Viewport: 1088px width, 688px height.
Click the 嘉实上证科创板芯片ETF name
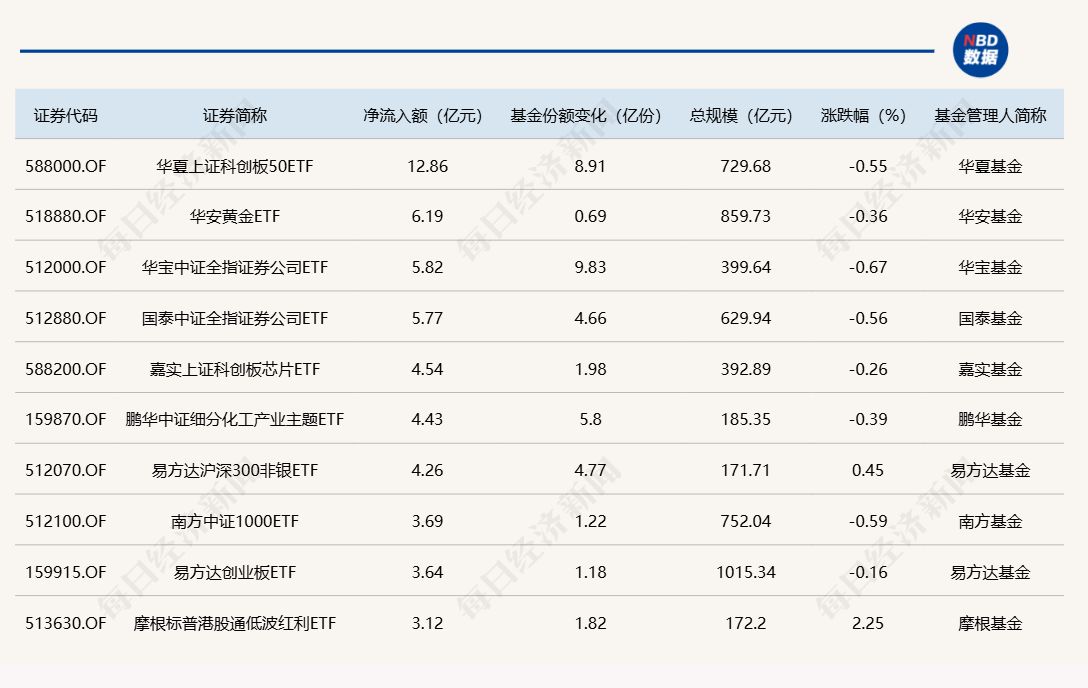tap(235, 369)
